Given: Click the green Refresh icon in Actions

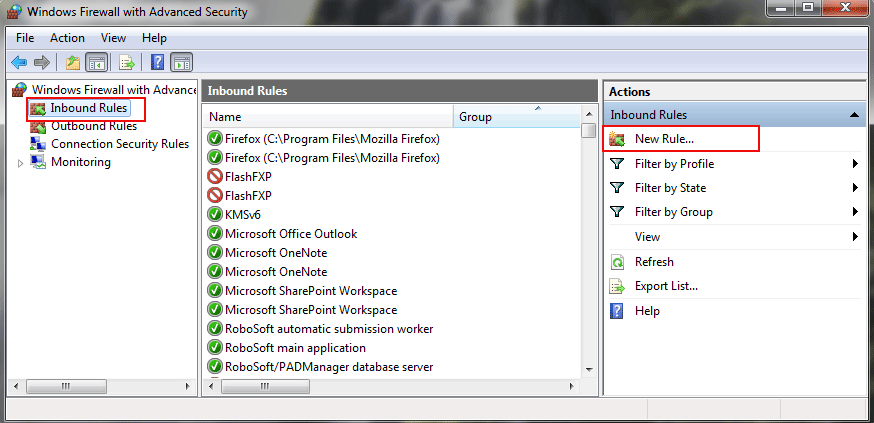Looking at the screenshot, I should point(617,262).
